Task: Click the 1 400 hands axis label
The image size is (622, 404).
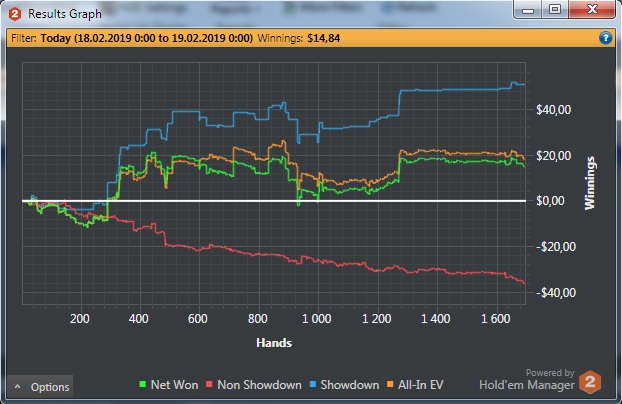Action: click(436, 319)
